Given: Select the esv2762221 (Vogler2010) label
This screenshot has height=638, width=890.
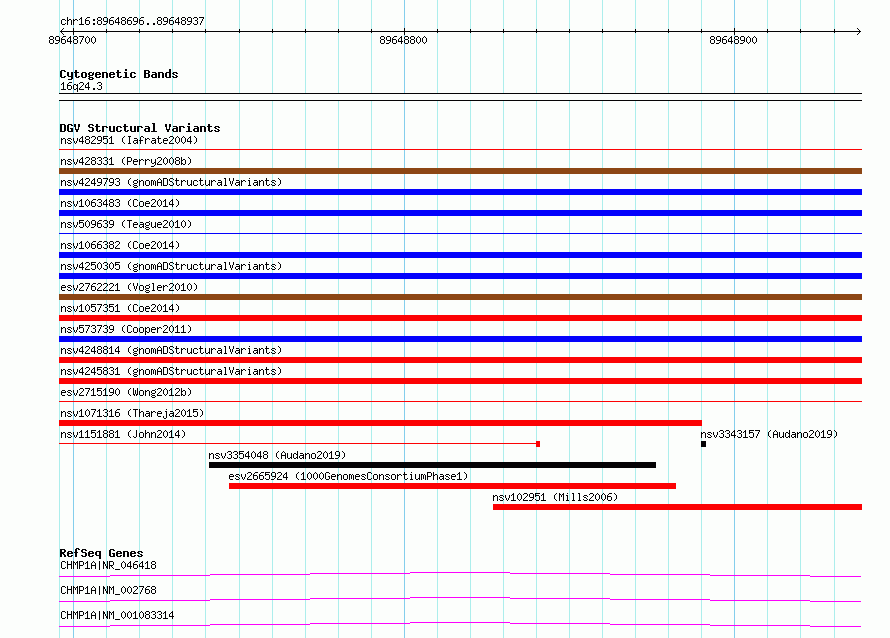Looking at the screenshot, I should click(x=129, y=287).
